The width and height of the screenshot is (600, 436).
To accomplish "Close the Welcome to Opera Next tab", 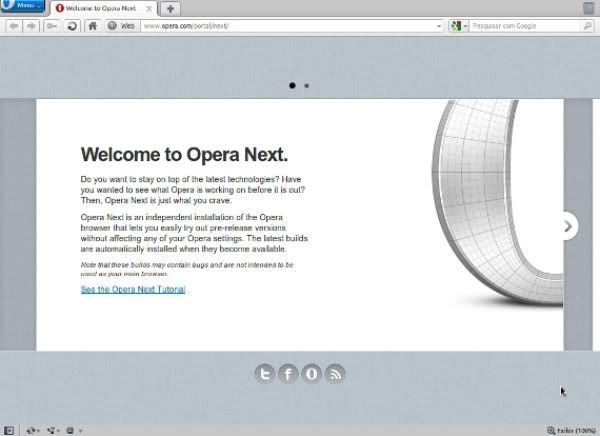I will (149, 8).
